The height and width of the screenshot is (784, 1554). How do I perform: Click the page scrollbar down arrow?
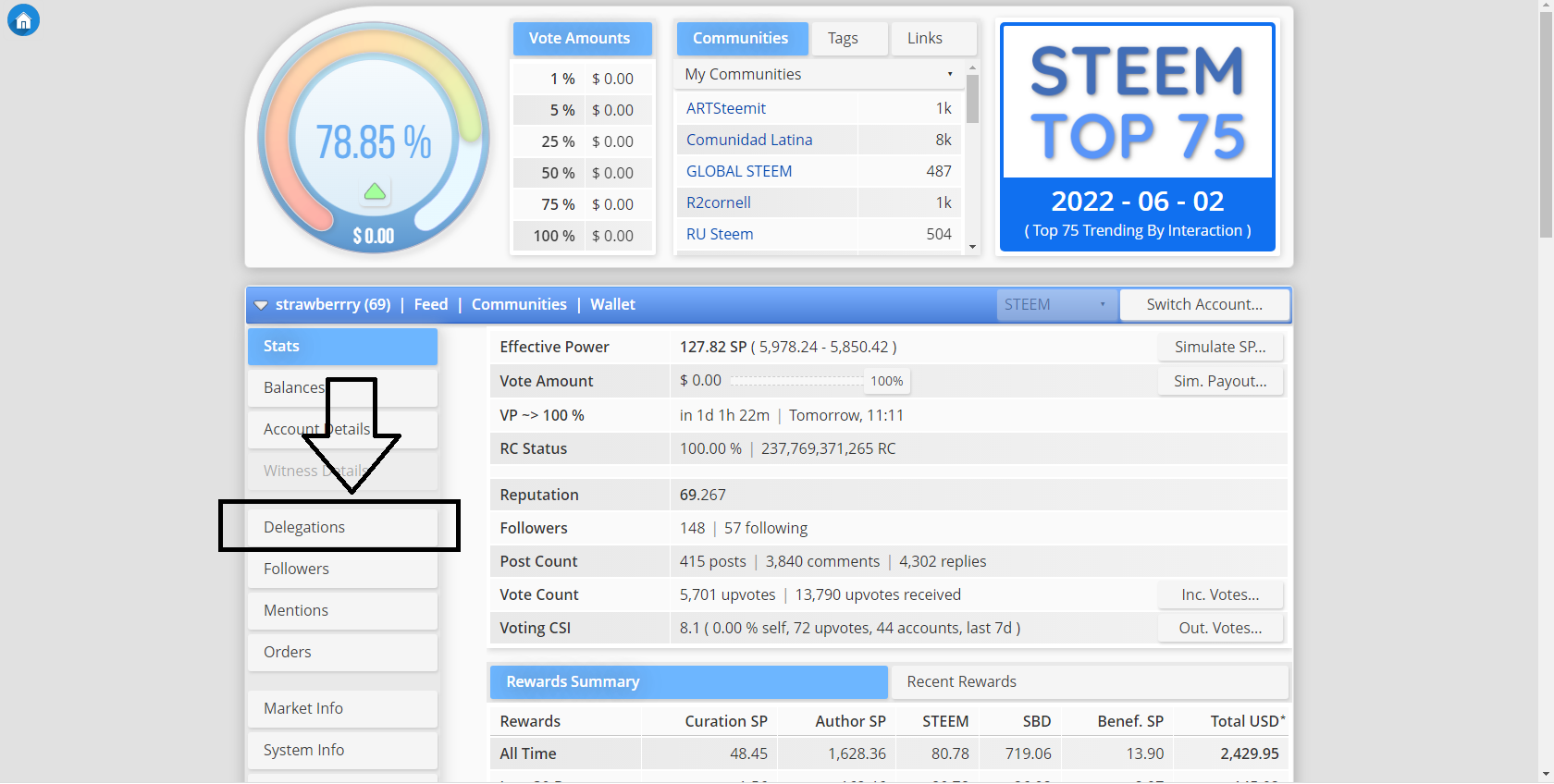pos(1546,775)
